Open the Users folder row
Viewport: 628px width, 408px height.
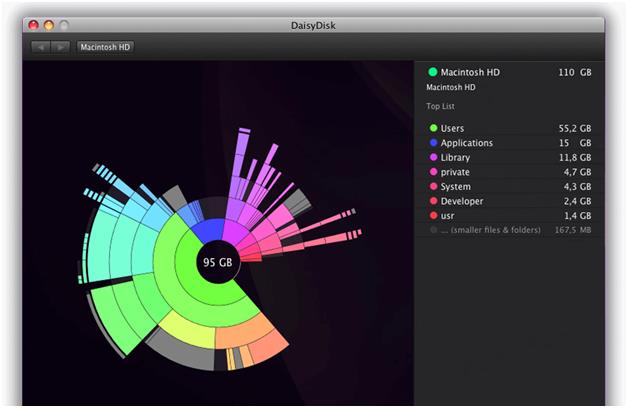pos(510,128)
